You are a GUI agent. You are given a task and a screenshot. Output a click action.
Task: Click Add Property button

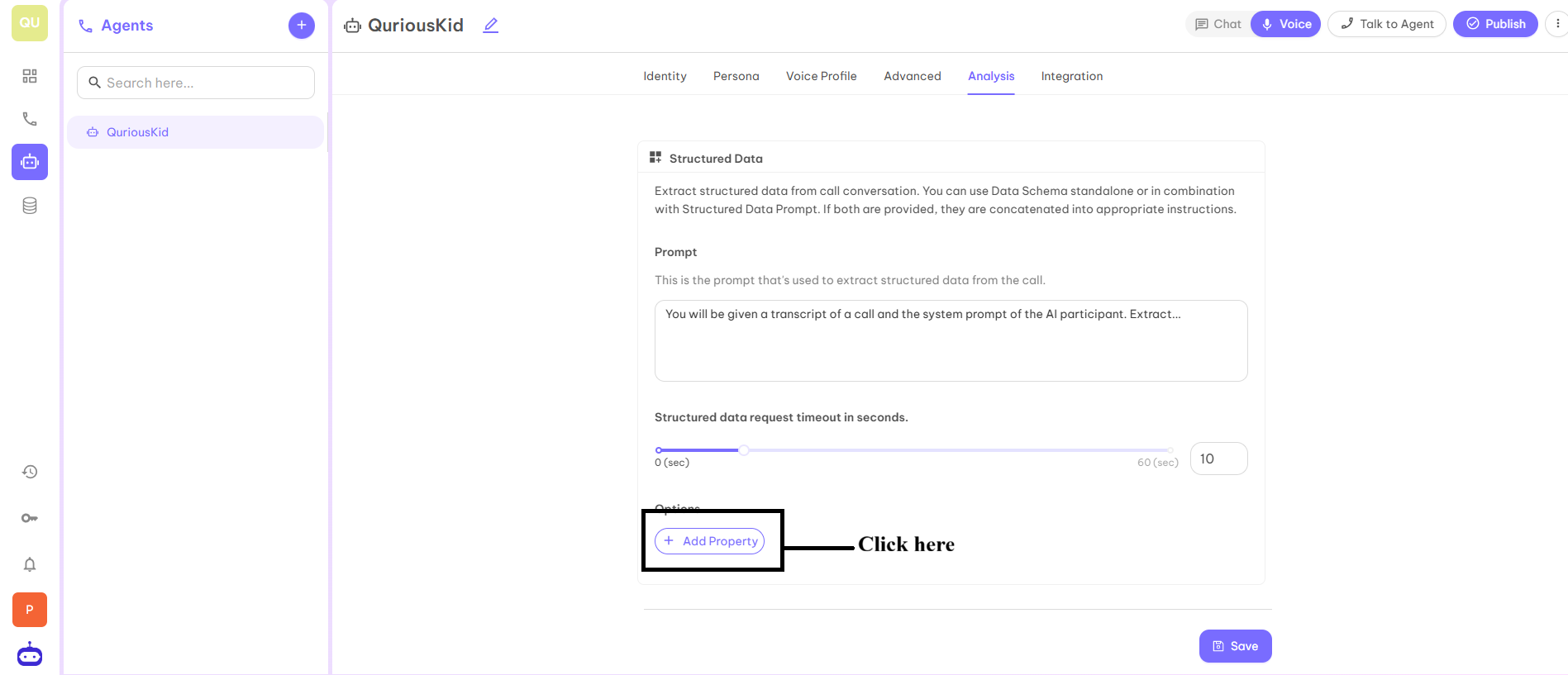(x=709, y=541)
